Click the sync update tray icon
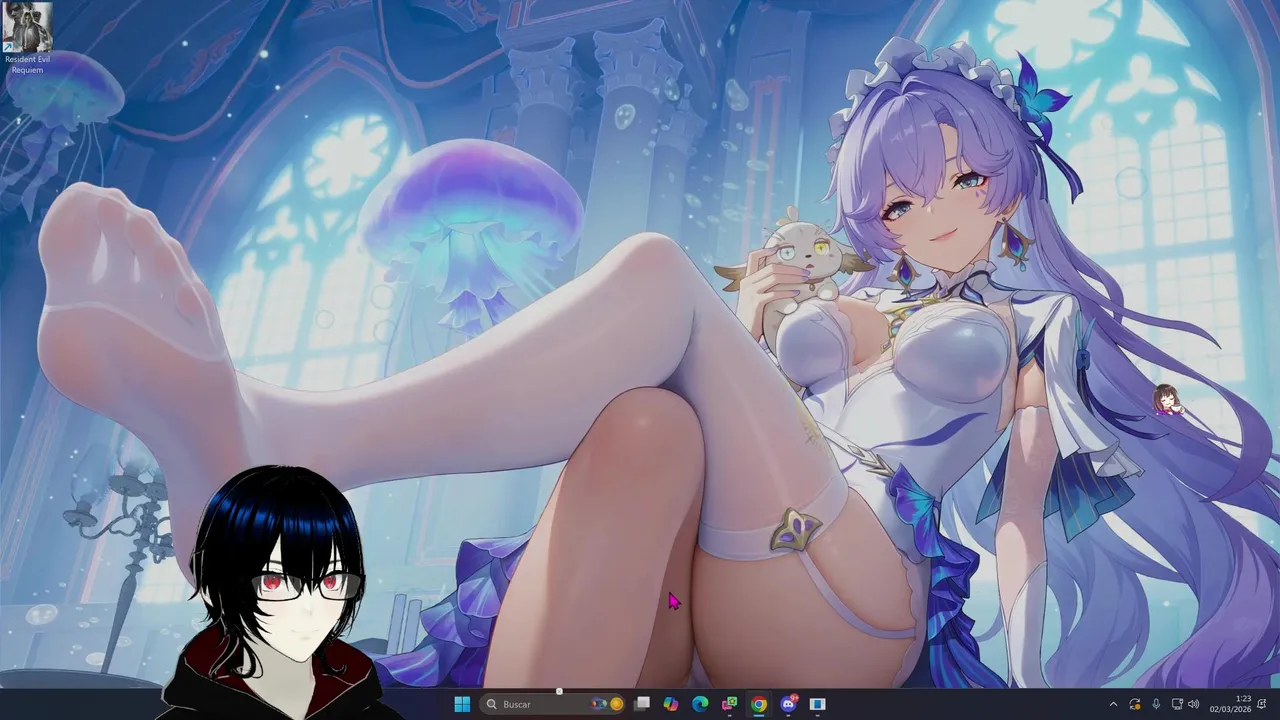This screenshot has height=720, width=1280. click(1135, 704)
